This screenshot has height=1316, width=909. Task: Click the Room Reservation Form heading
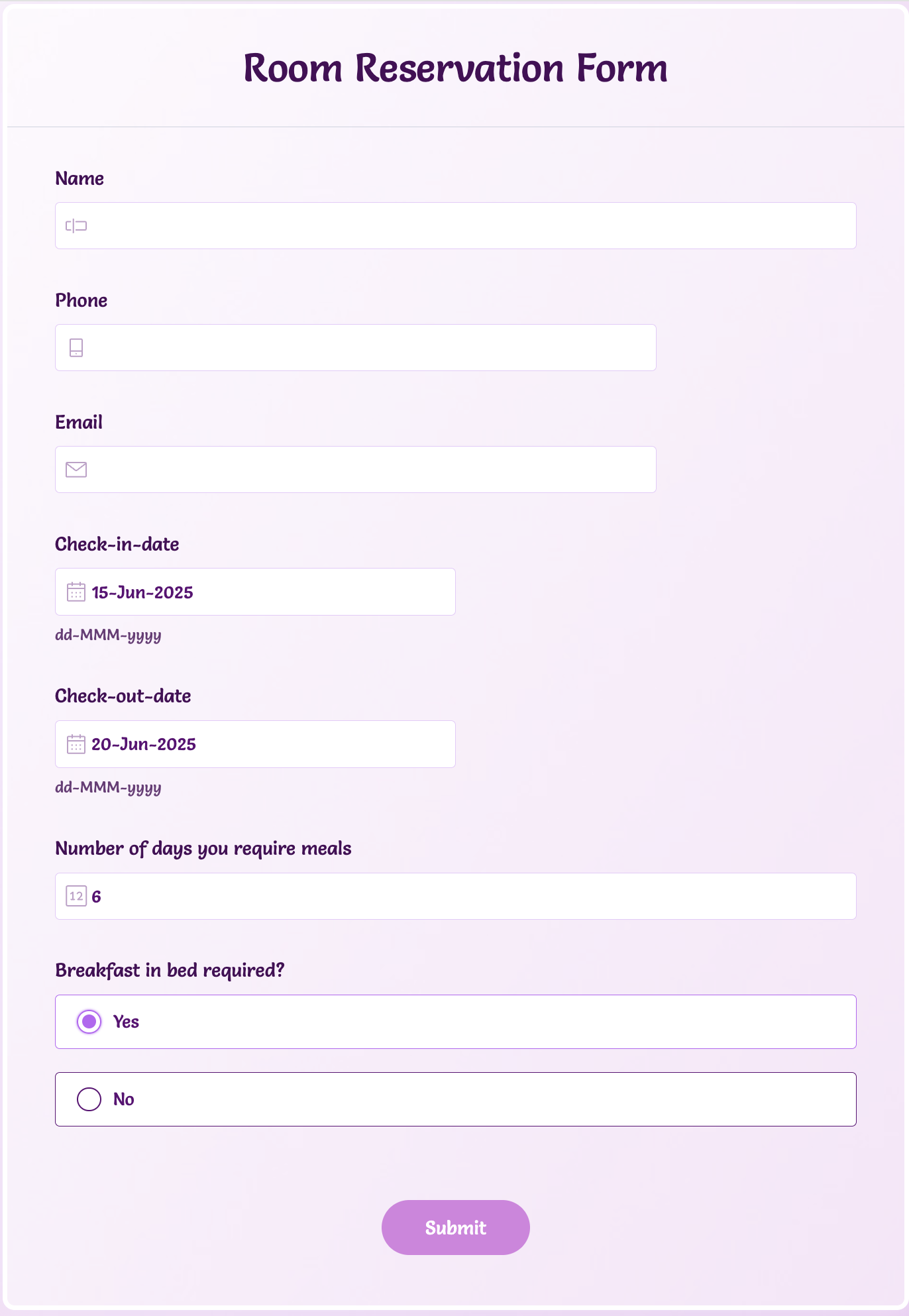pos(455,68)
